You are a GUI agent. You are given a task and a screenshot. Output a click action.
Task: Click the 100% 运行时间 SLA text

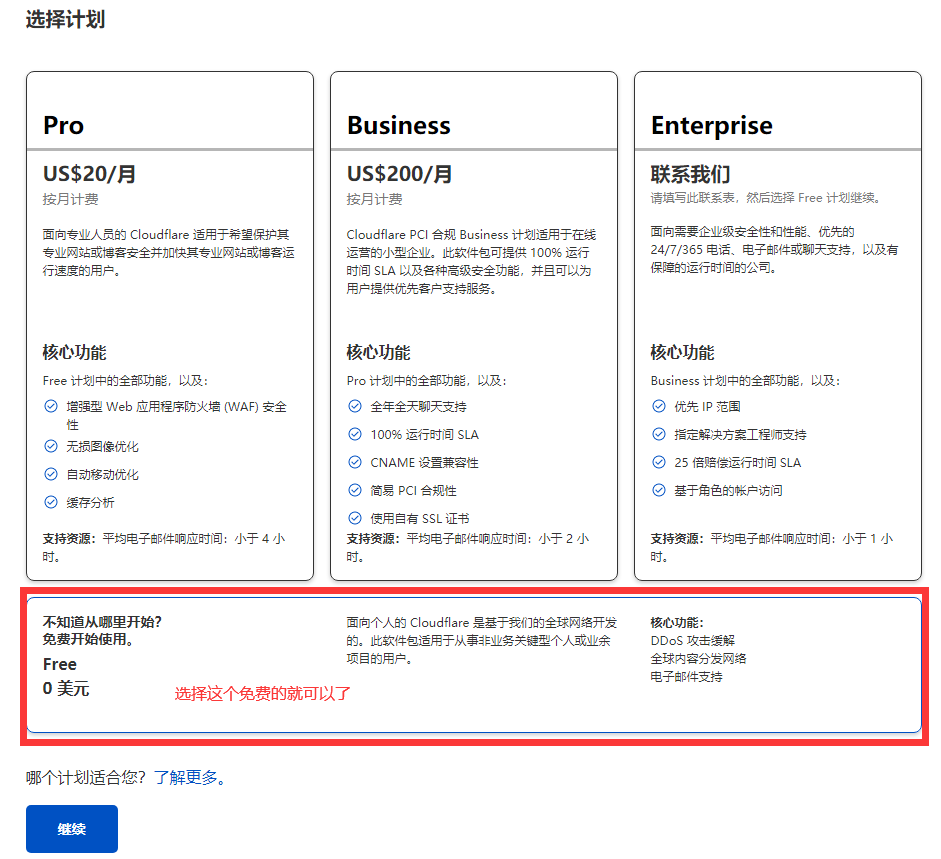(x=424, y=435)
